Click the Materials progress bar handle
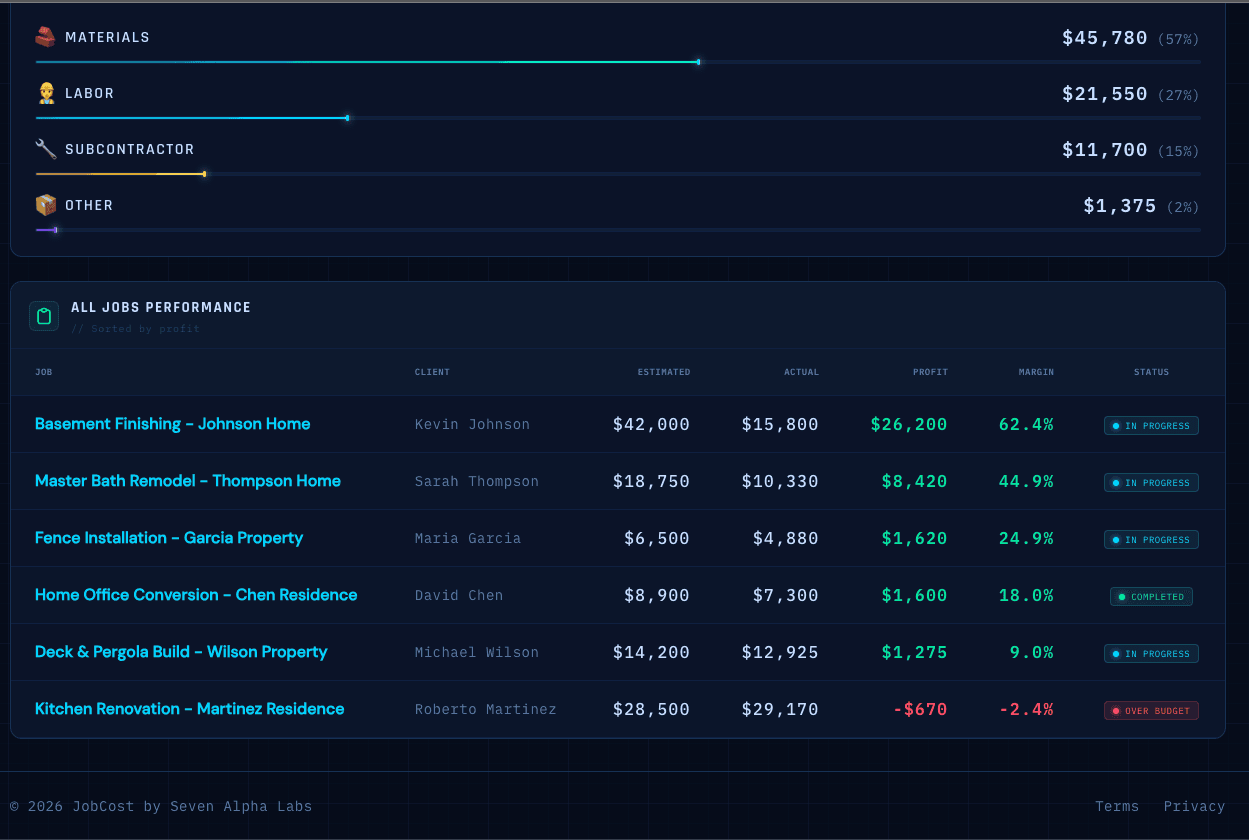 coord(697,61)
